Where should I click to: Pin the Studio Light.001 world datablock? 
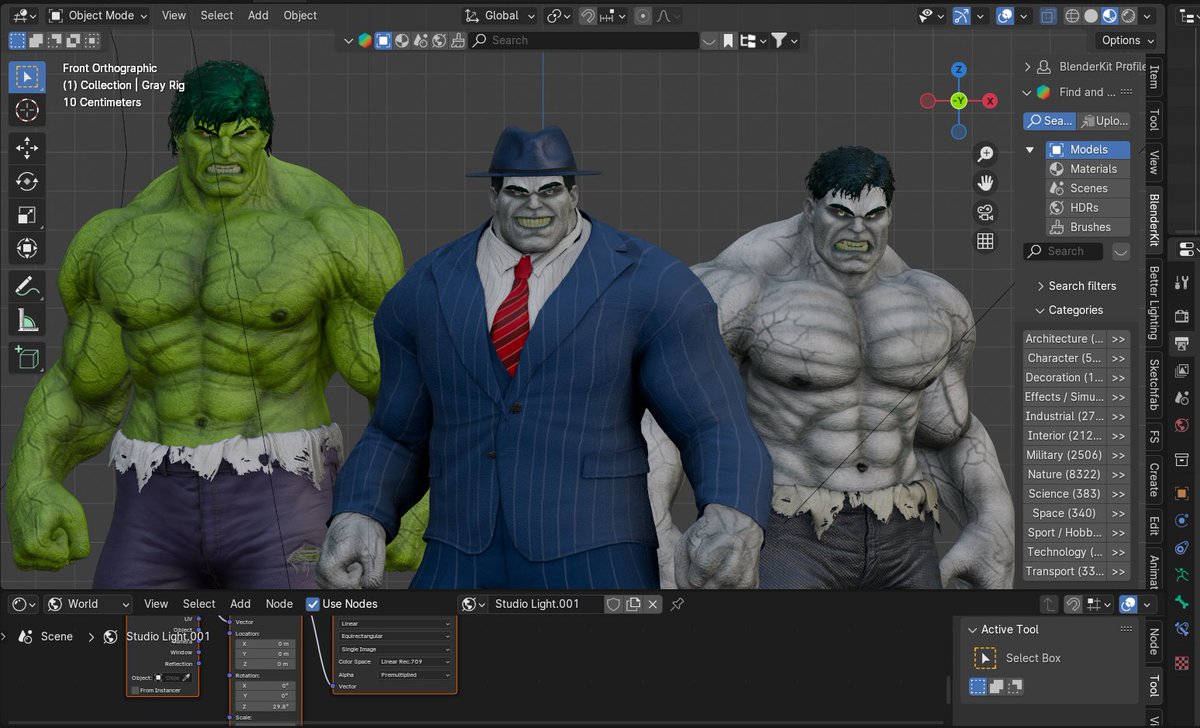point(677,604)
